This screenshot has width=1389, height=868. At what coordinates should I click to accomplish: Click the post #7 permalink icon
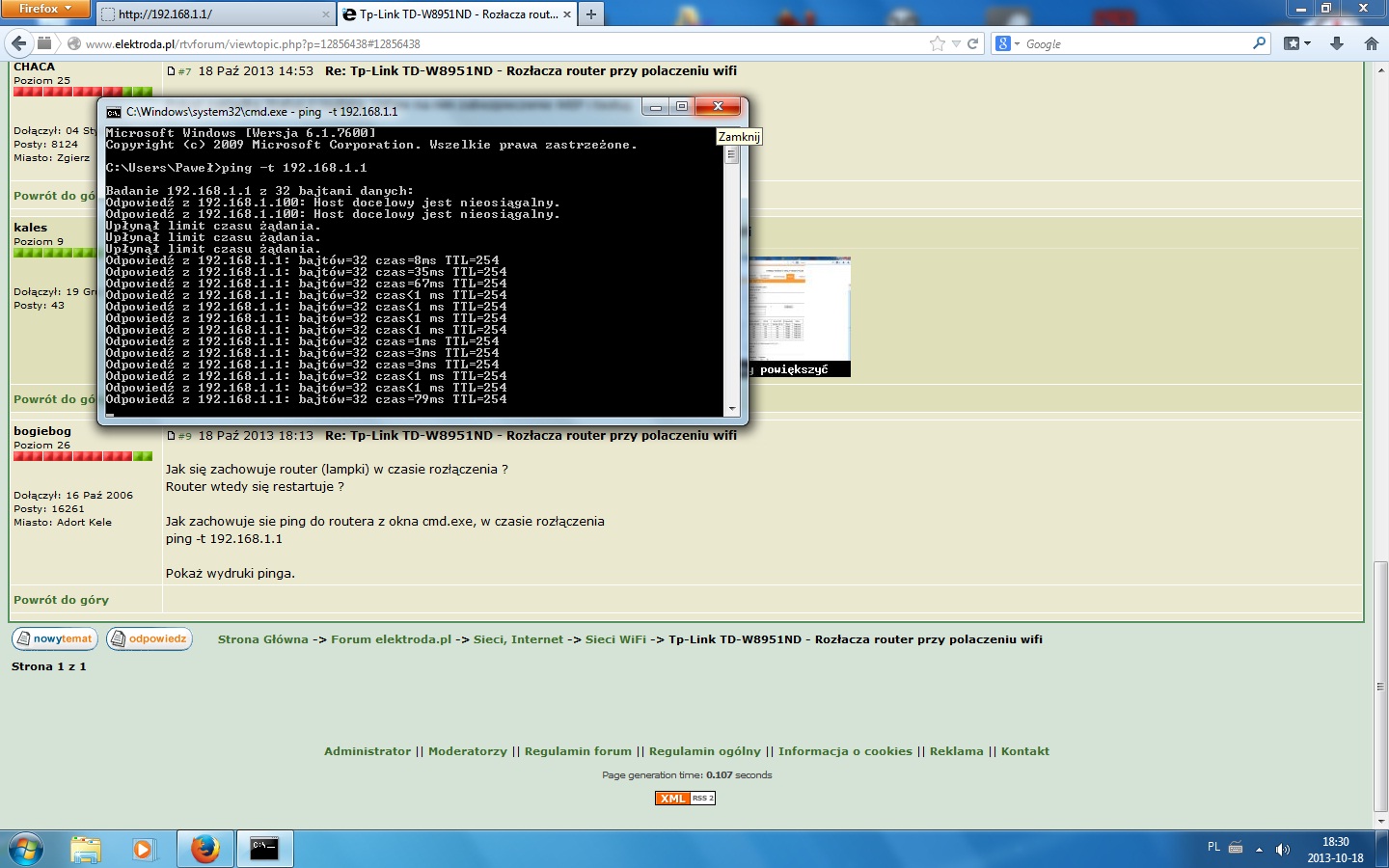tap(171, 71)
